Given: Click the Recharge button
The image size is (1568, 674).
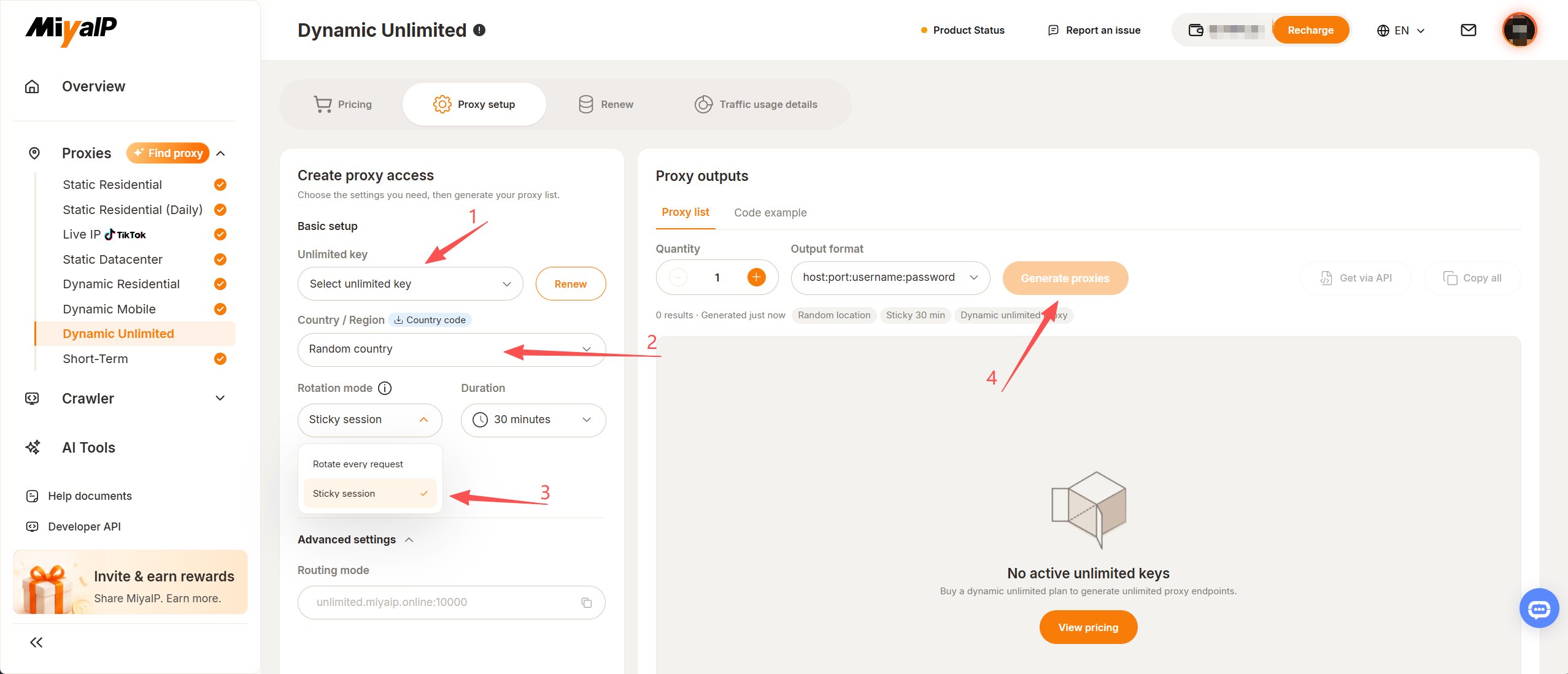Looking at the screenshot, I should pyautogui.click(x=1310, y=30).
